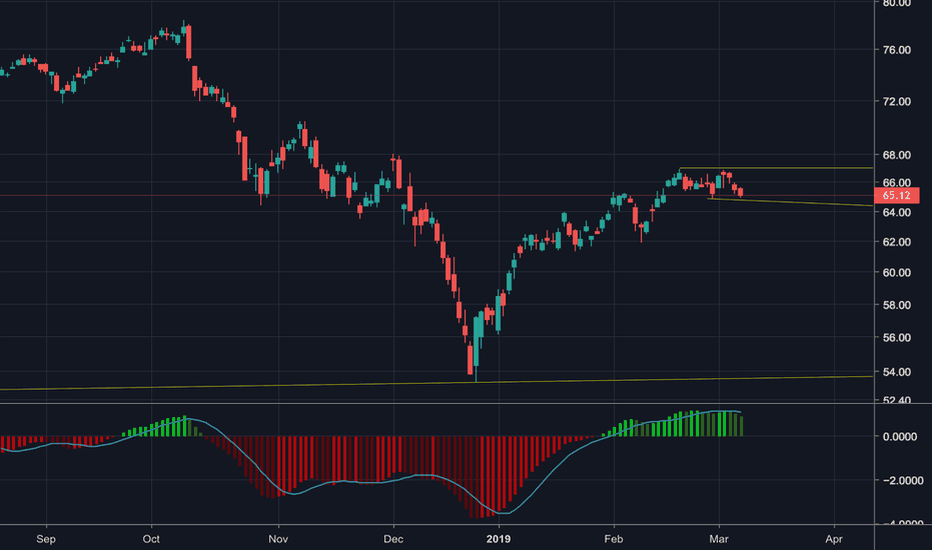Click the 58.00 price axis label
This screenshot has width=932, height=550.
coord(897,305)
